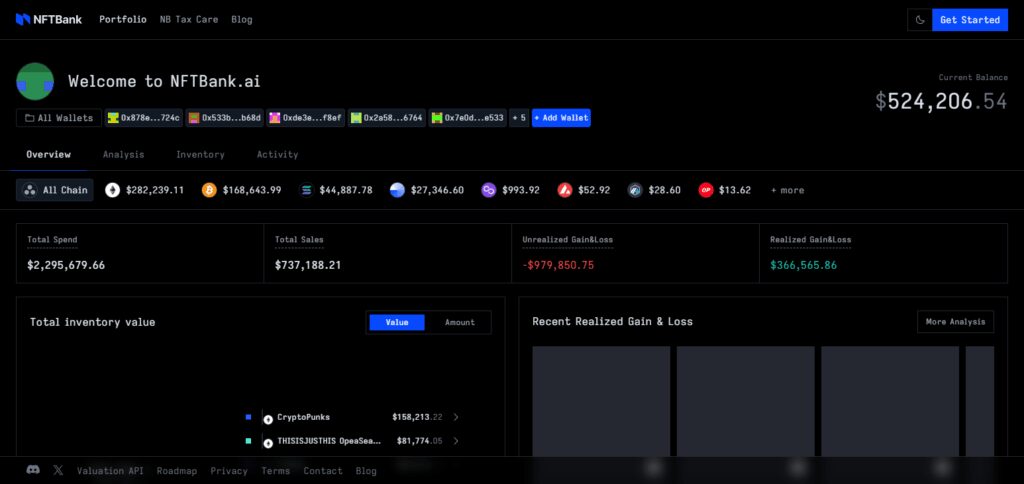Switch to the Overview tab
The width and height of the screenshot is (1024, 484).
coord(48,155)
